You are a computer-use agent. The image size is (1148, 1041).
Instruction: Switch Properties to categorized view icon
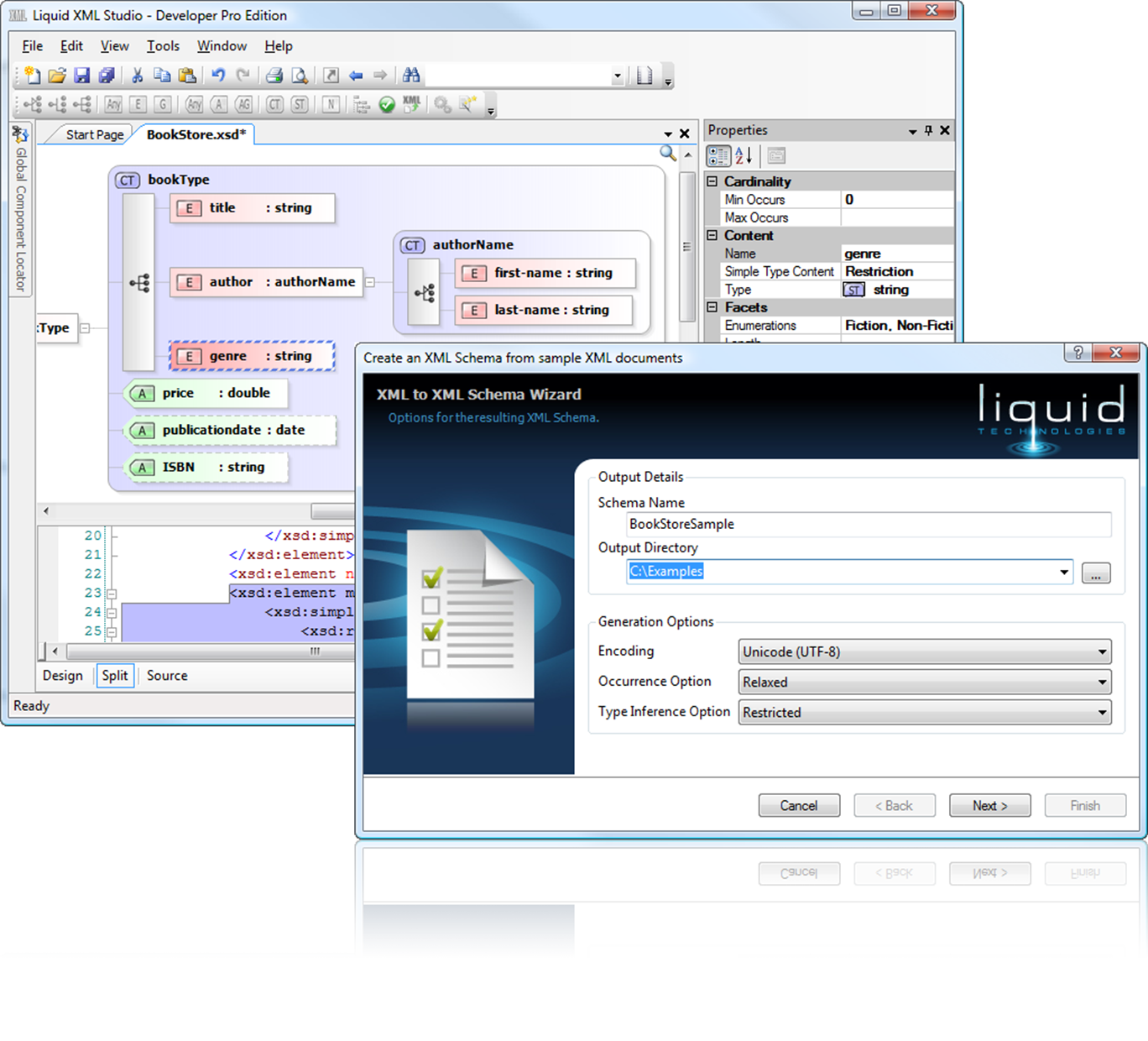[718, 155]
